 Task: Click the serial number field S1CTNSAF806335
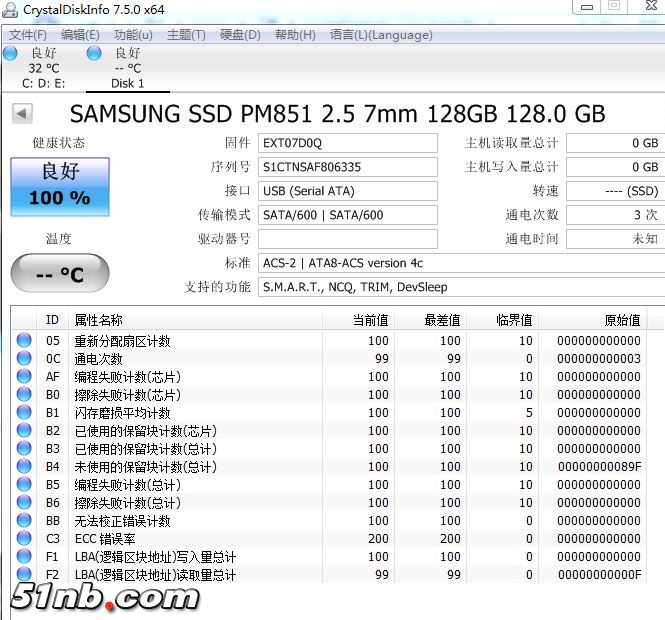click(348, 167)
